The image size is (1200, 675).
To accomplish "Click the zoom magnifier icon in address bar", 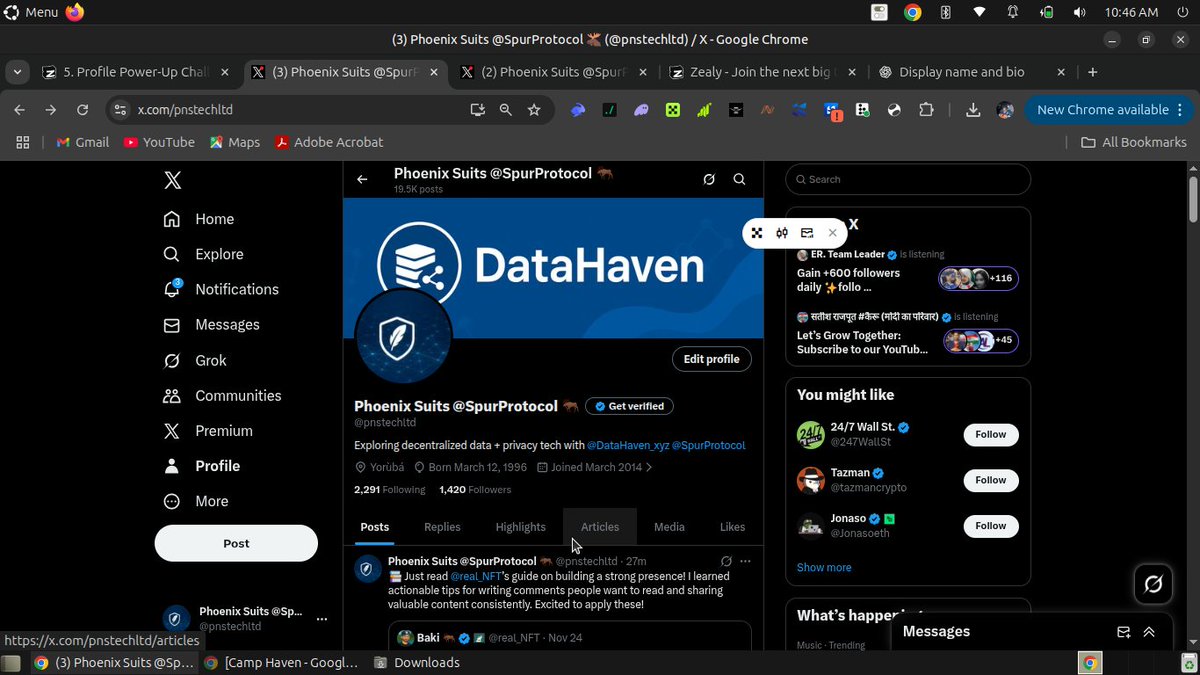I will pos(506,110).
